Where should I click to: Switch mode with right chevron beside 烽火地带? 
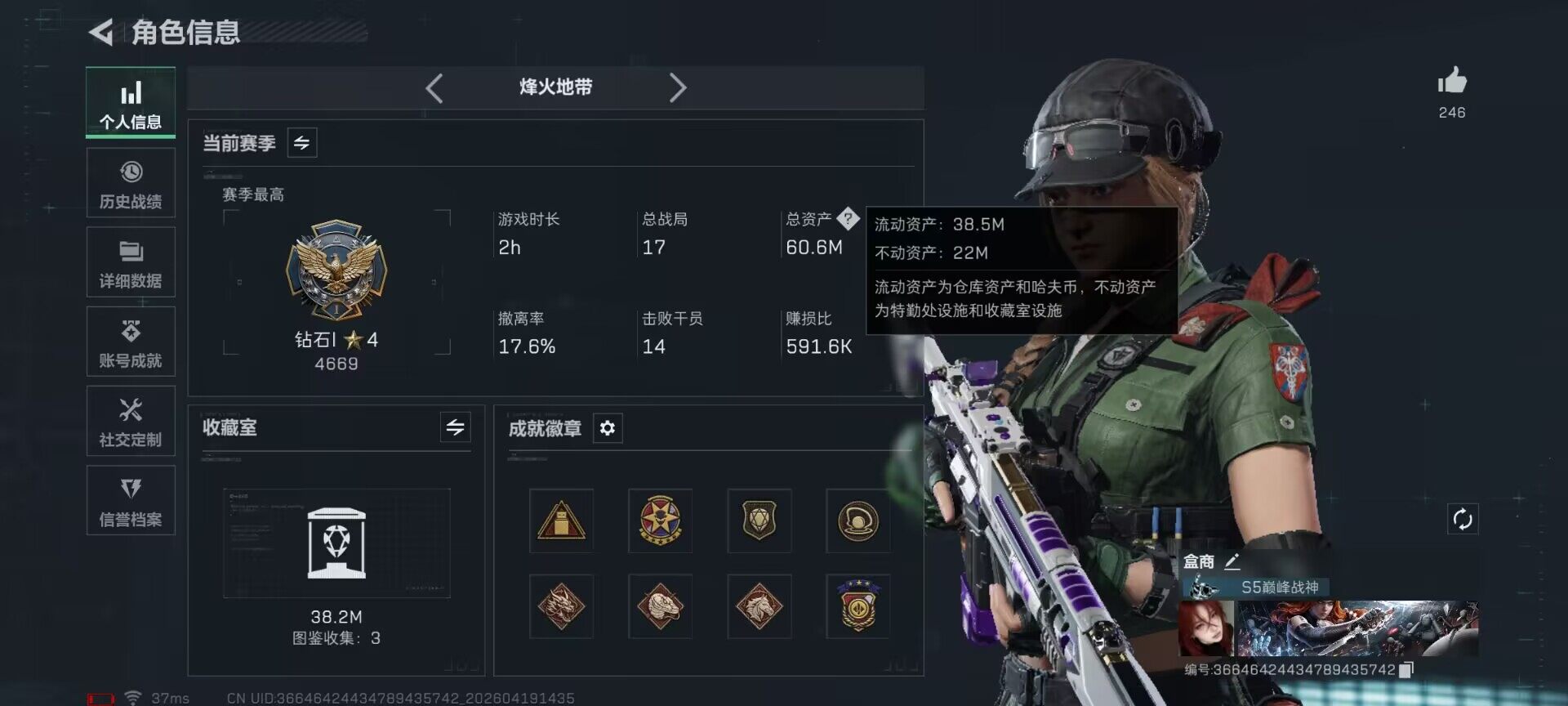[x=677, y=87]
